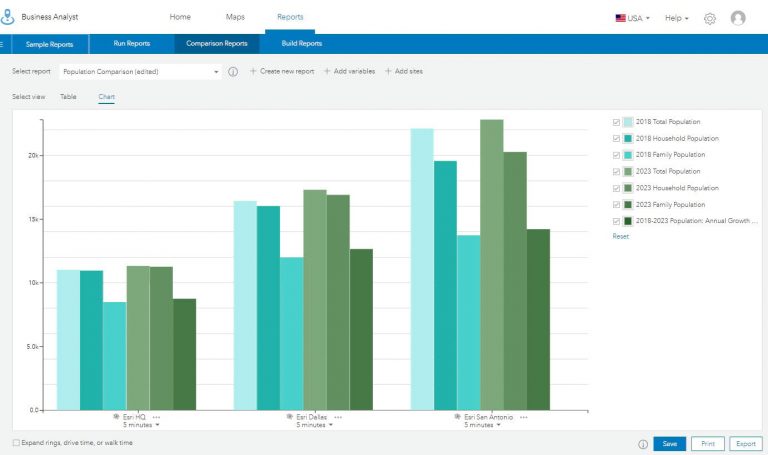The width and height of the screenshot is (768, 455).
Task: Open the Select report dropdown
Action: pos(140,72)
